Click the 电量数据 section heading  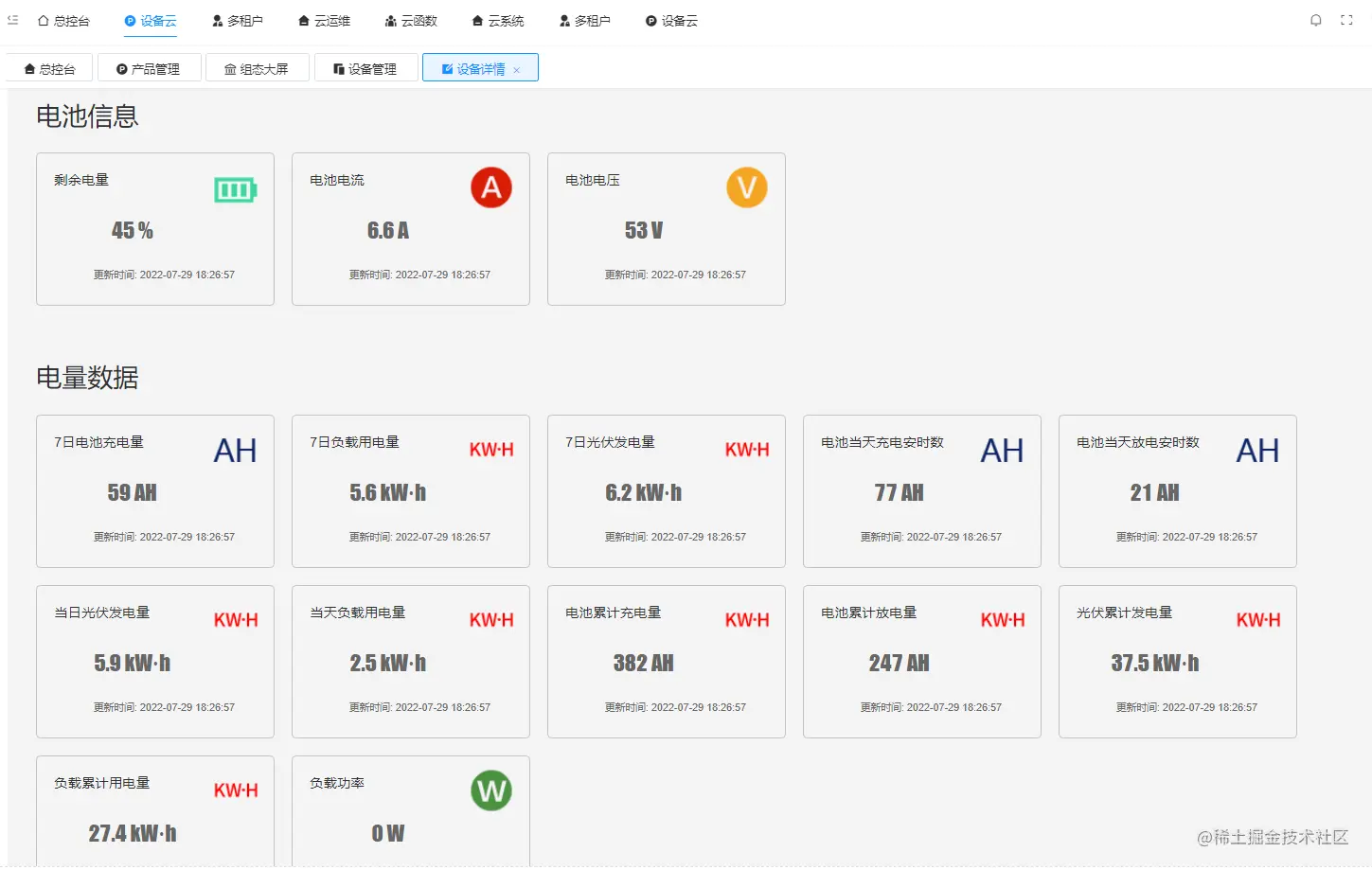click(87, 378)
